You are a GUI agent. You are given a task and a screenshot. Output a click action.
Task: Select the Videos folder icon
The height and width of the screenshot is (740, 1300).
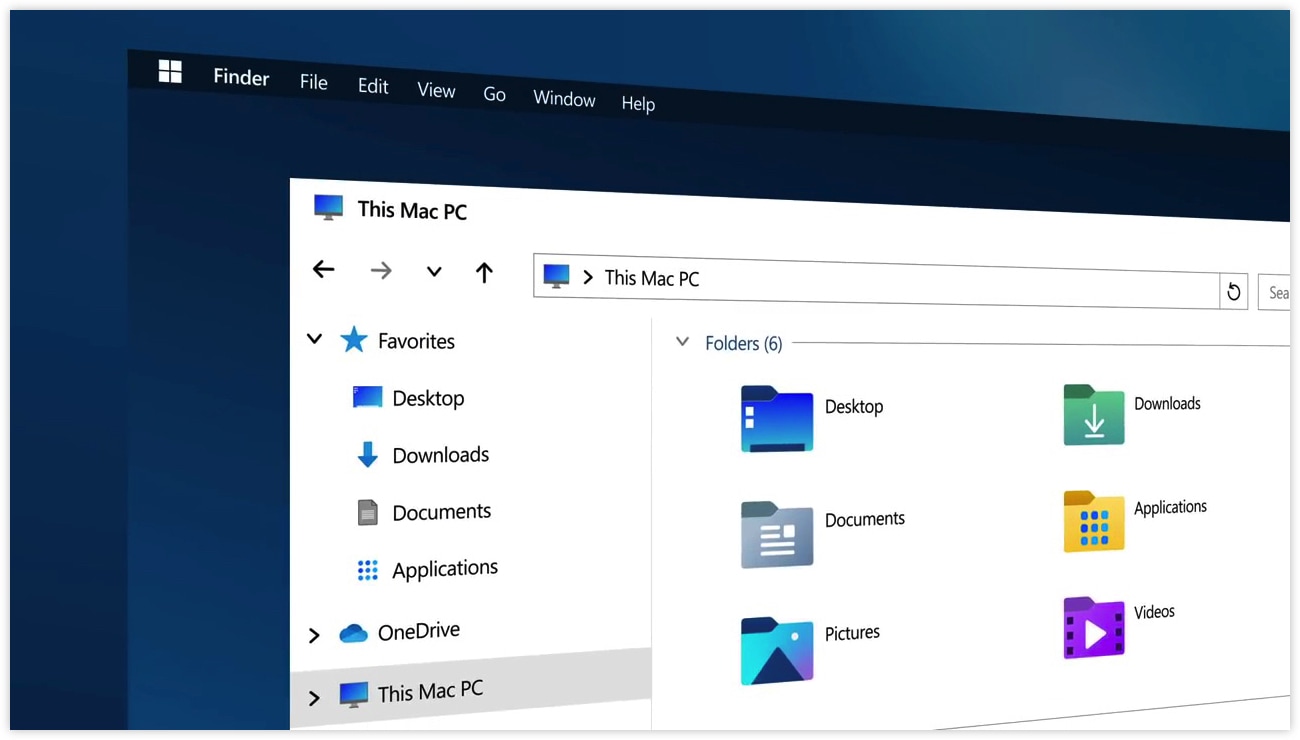click(x=1094, y=627)
